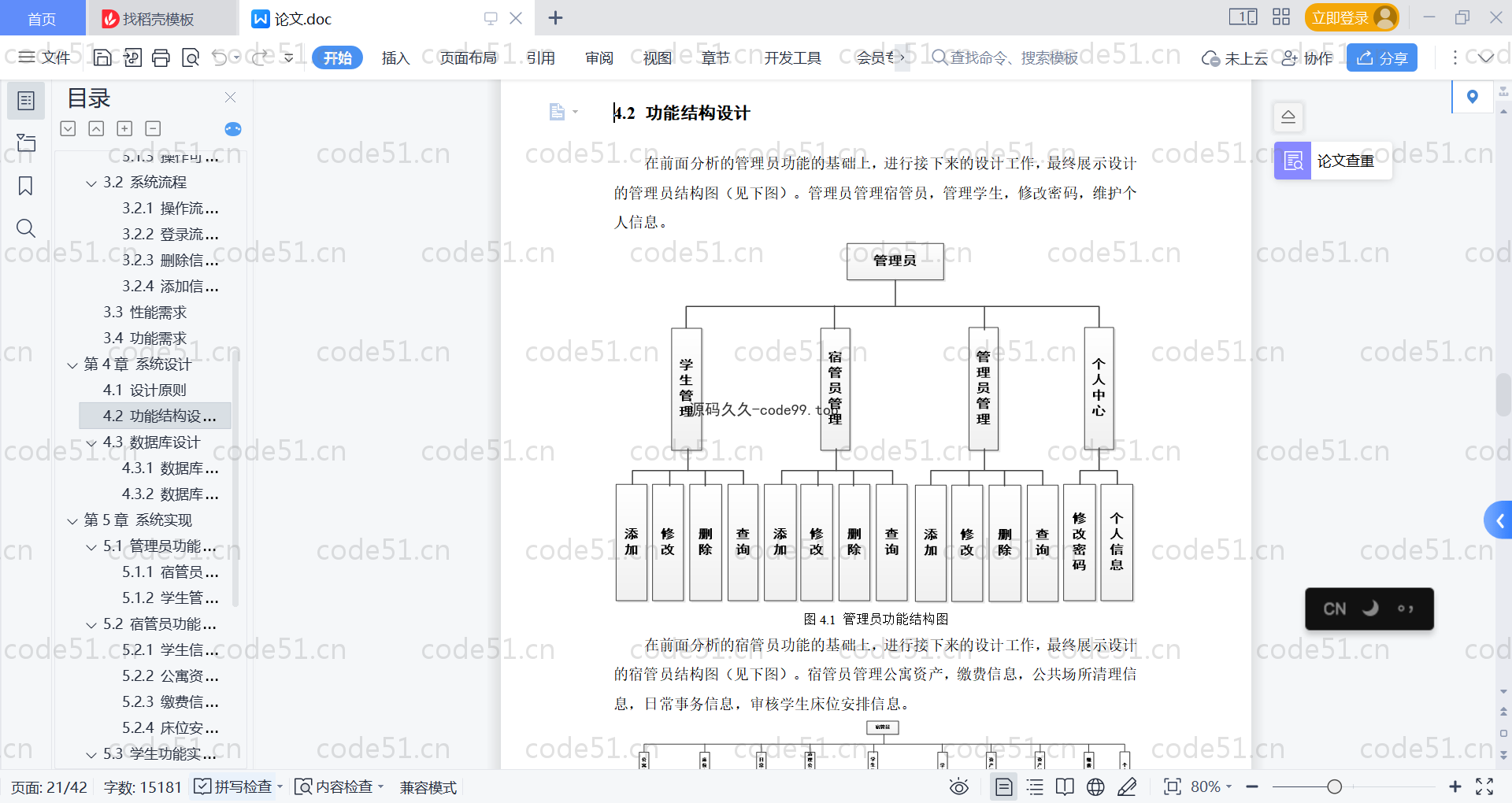
Task: Open the chapter navigation icon in left sidebar
Action: (x=26, y=142)
